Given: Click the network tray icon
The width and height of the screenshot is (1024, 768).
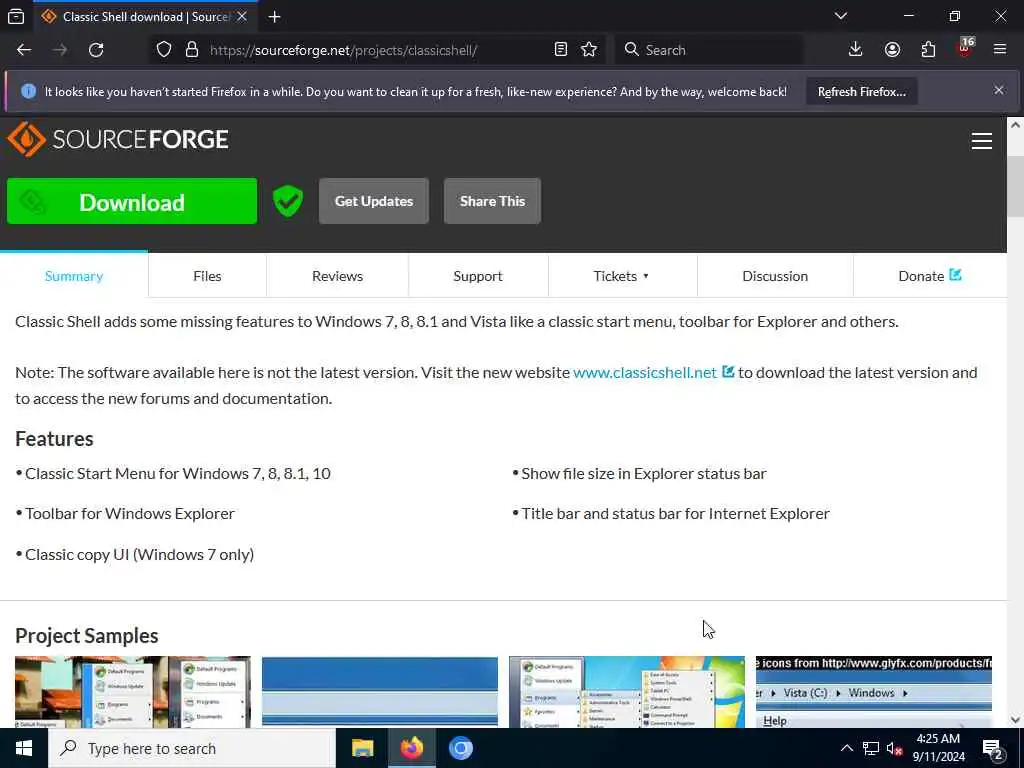Looking at the screenshot, I should 871,748.
